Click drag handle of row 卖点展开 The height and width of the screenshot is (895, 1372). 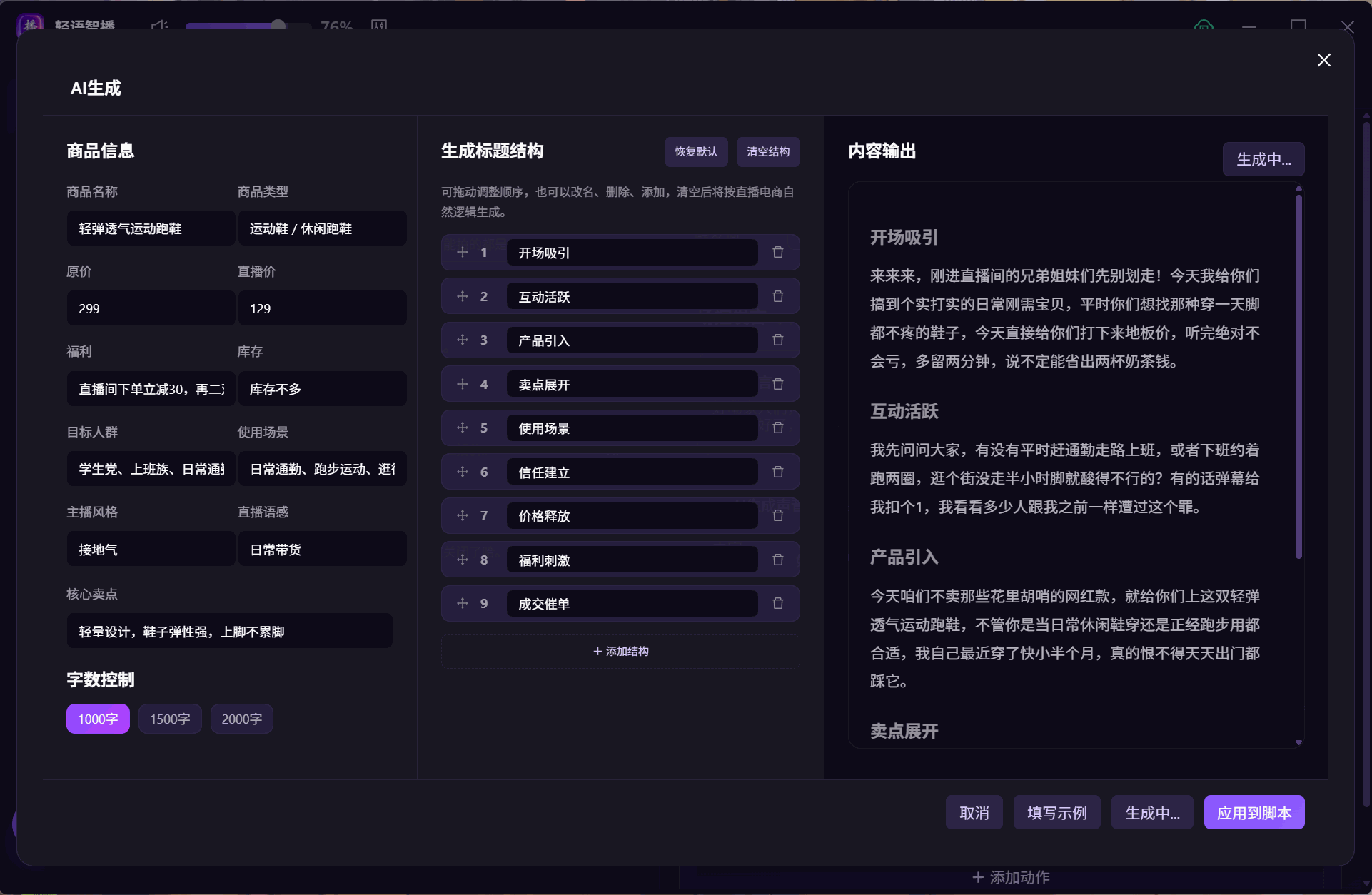click(x=463, y=384)
